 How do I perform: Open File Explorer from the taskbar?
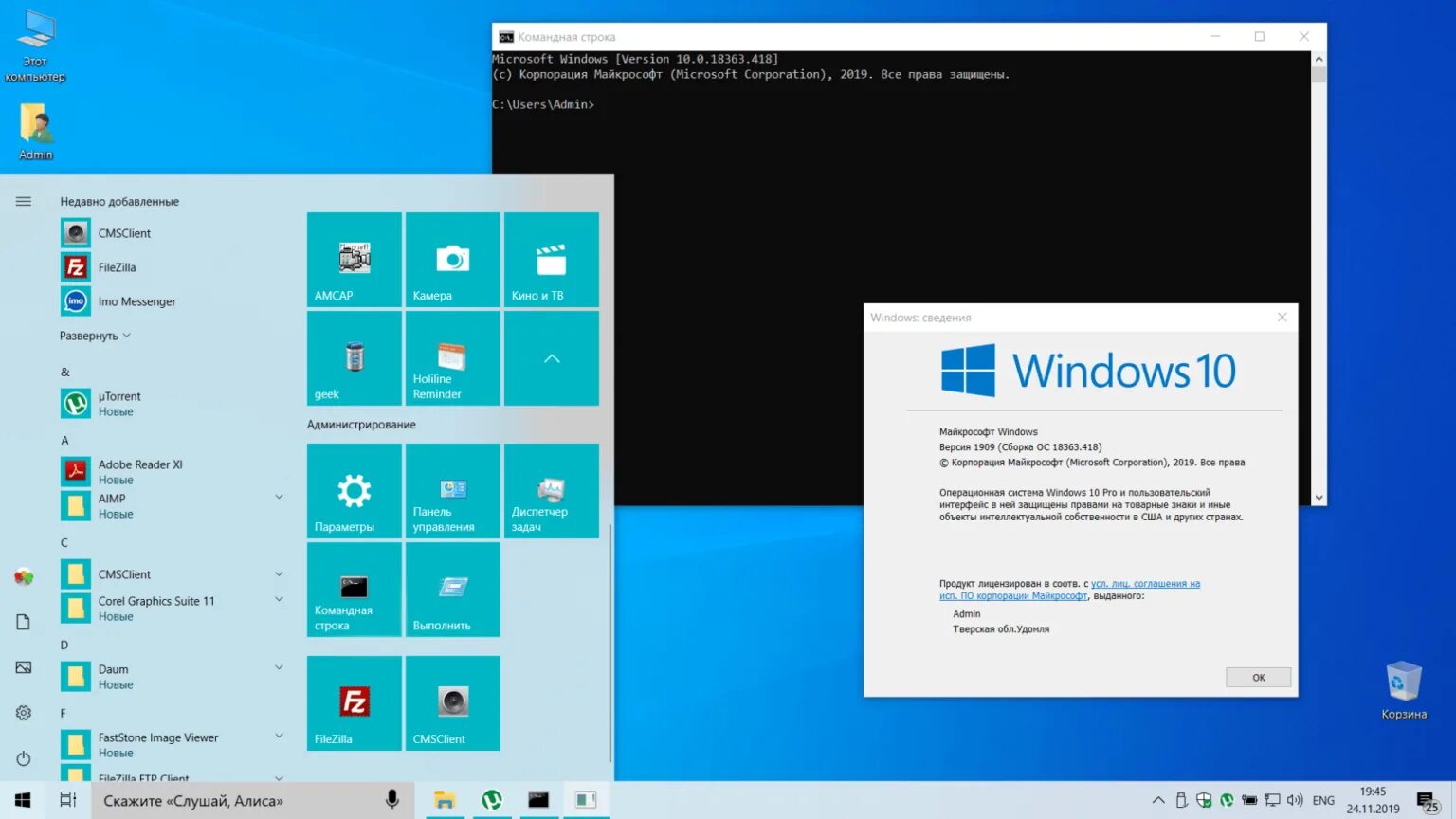pyautogui.click(x=444, y=800)
